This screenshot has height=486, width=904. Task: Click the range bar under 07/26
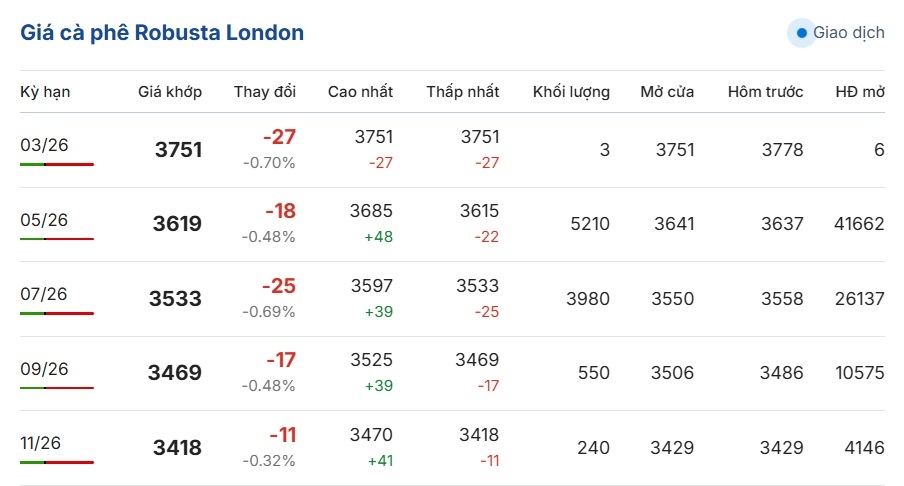click(x=57, y=313)
